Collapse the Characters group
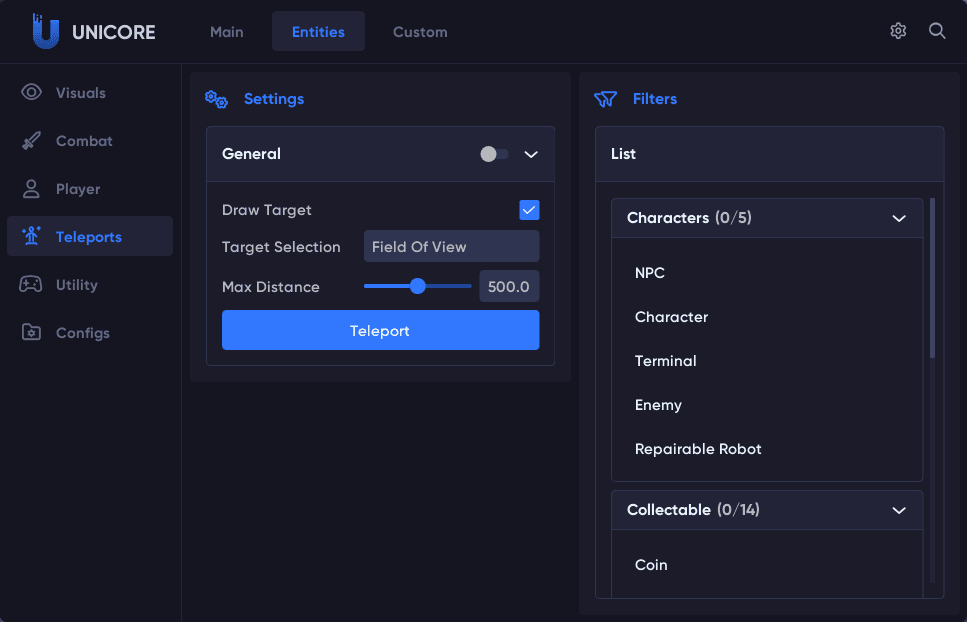This screenshot has height=622, width=967. pyautogui.click(x=899, y=218)
